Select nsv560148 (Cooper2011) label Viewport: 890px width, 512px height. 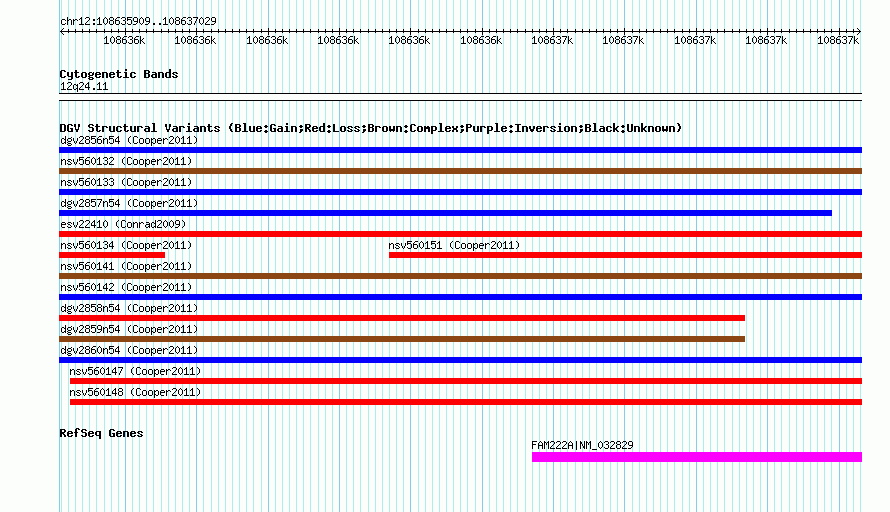(x=135, y=392)
